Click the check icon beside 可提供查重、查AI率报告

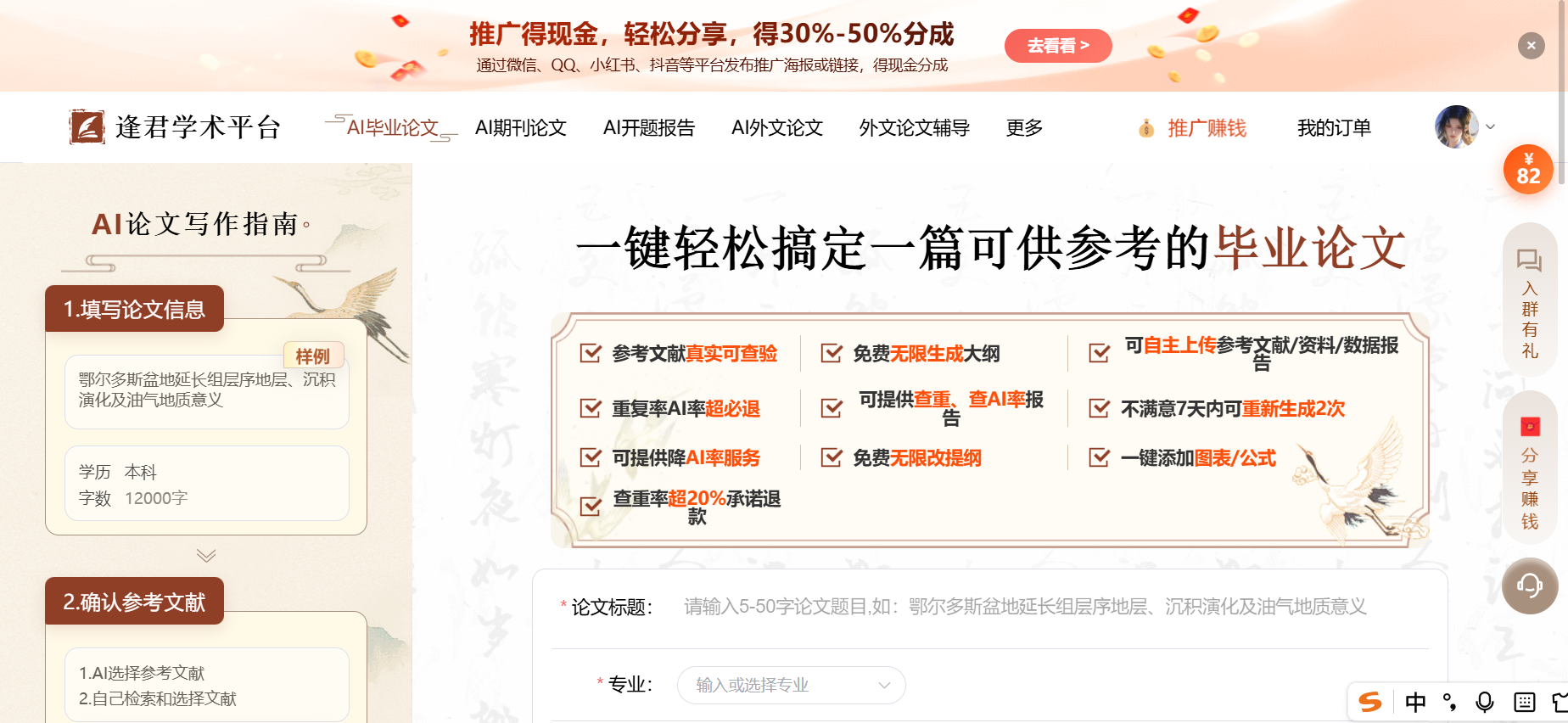pos(832,408)
